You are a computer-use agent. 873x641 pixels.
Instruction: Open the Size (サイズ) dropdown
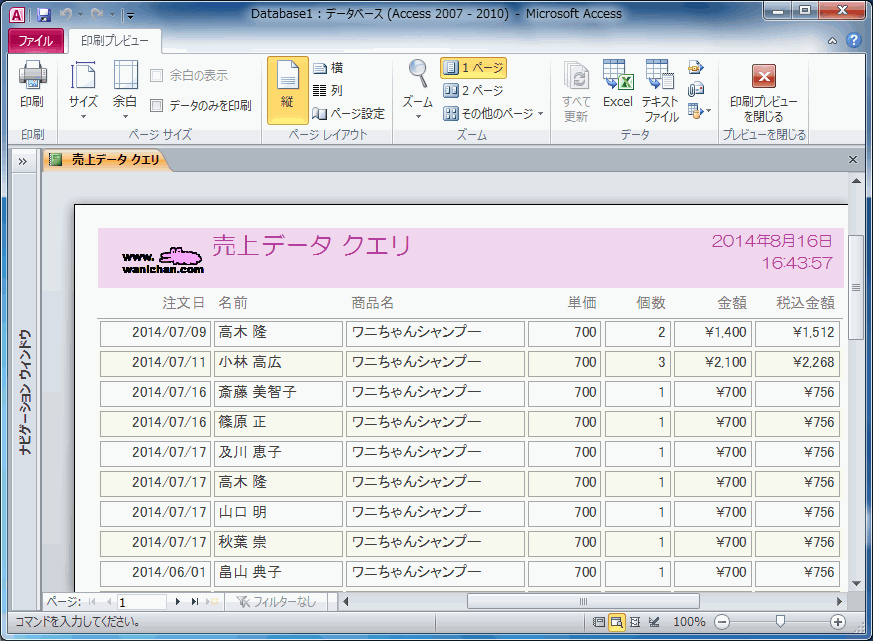(x=83, y=90)
